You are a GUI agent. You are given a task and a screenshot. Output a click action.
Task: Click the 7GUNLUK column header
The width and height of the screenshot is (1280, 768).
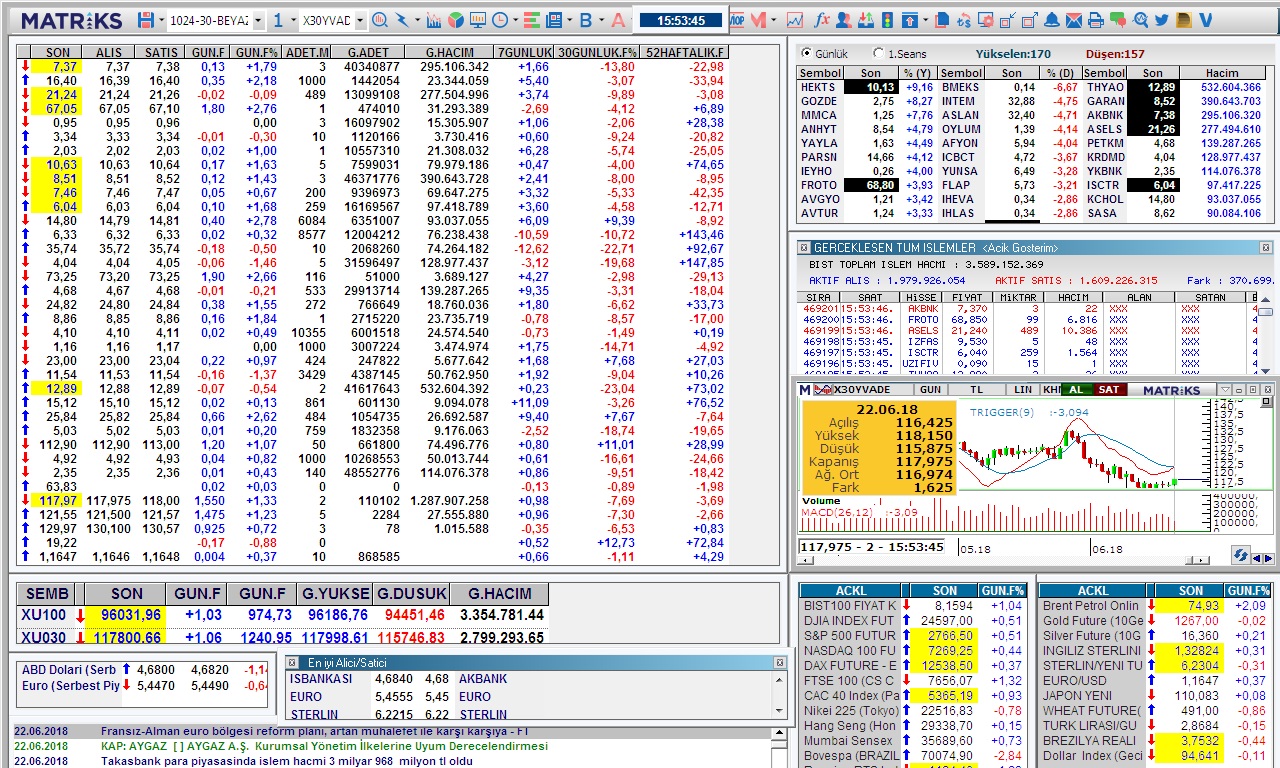(525, 53)
